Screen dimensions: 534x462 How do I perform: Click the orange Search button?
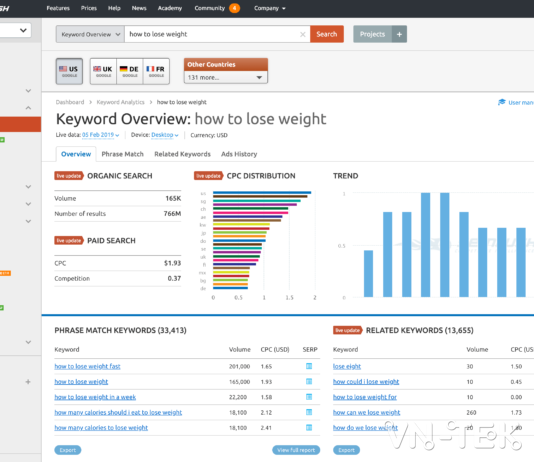(x=327, y=34)
